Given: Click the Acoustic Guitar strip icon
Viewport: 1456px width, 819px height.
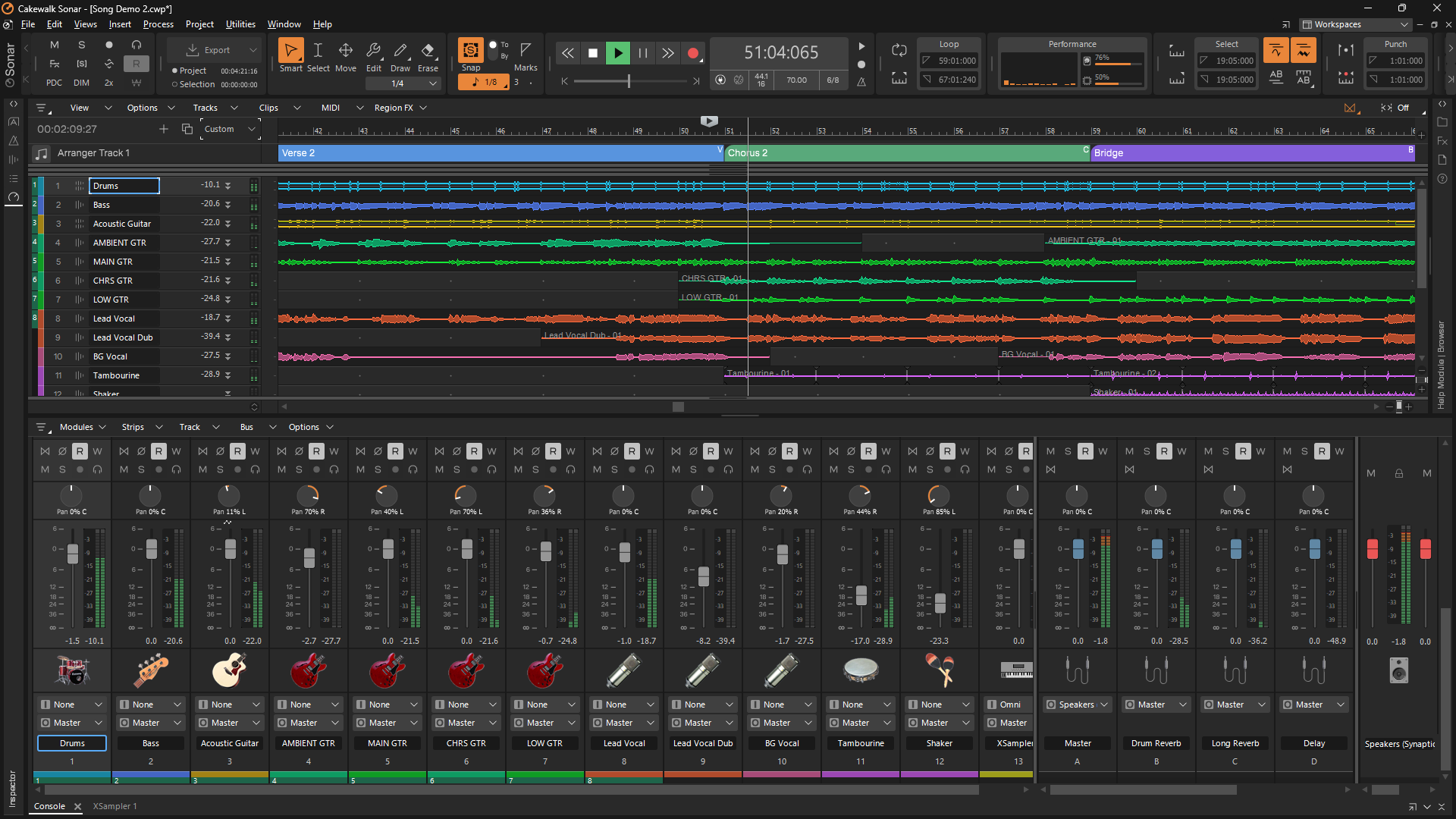Looking at the screenshot, I should pos(230,670).
